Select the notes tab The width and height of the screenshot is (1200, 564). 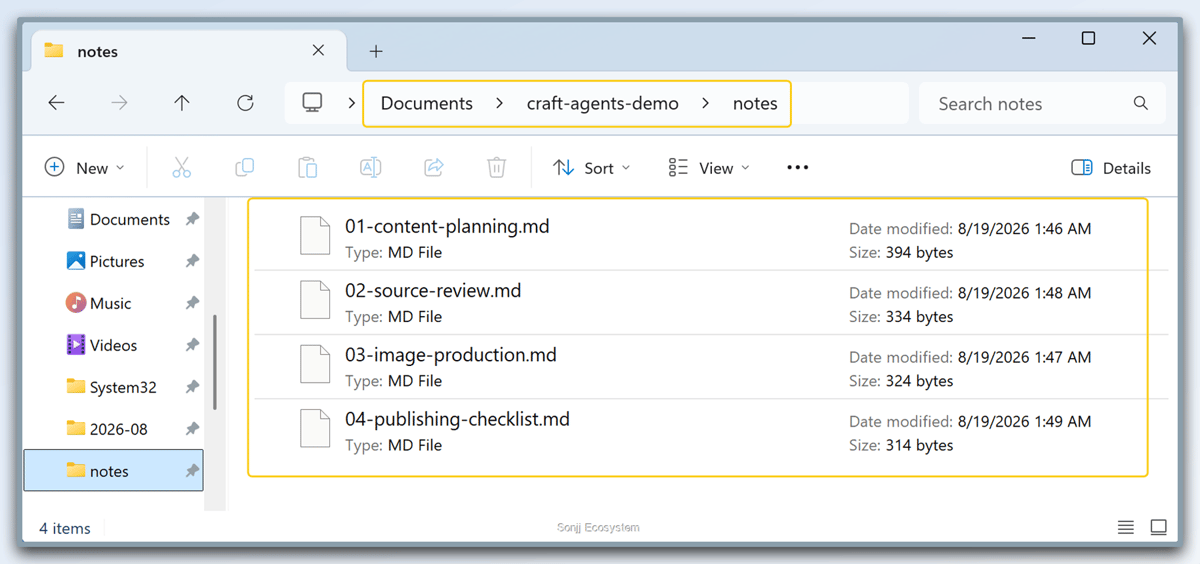click(187, 51)
